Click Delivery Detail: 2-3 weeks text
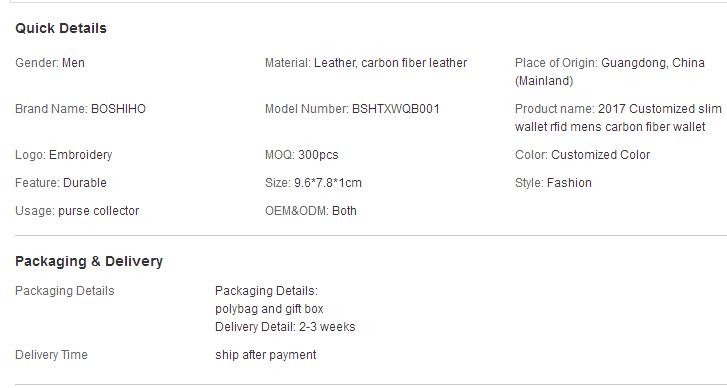Image resolution: width=727 pixels, height=388 pixels. 285,327
